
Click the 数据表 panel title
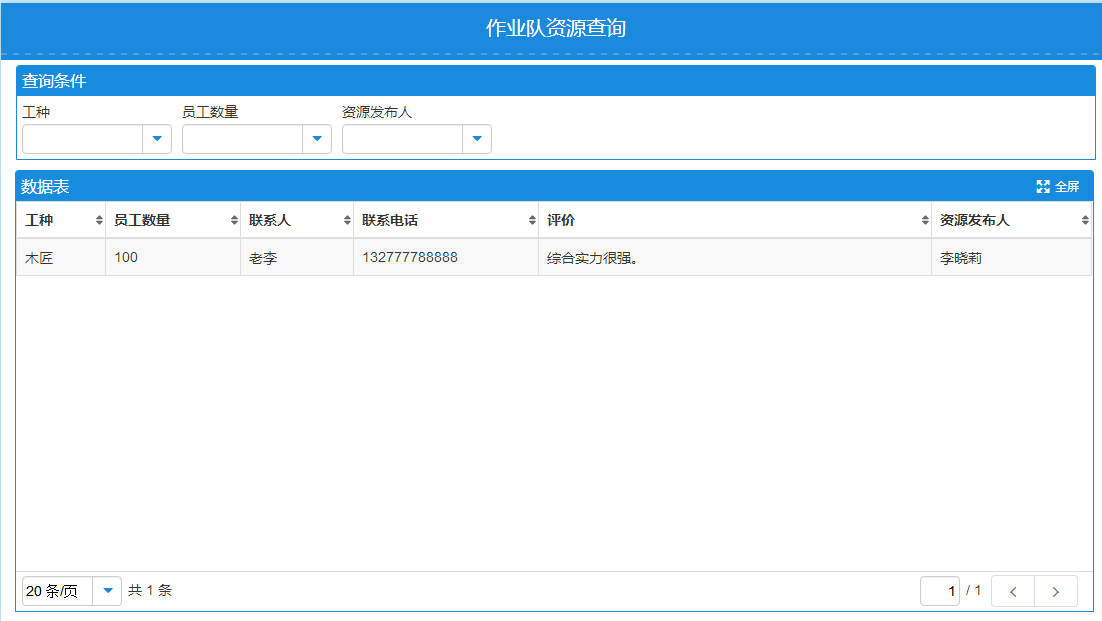(x=46, y=186)
